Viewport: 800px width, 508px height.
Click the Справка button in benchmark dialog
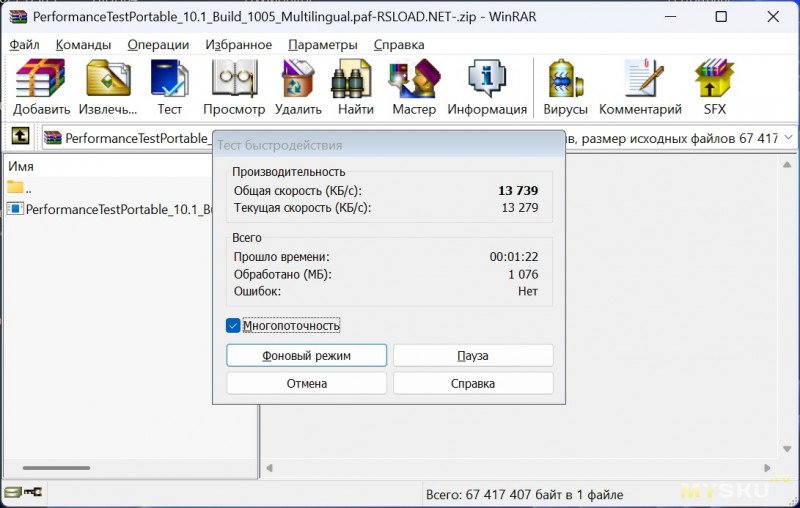473,383
